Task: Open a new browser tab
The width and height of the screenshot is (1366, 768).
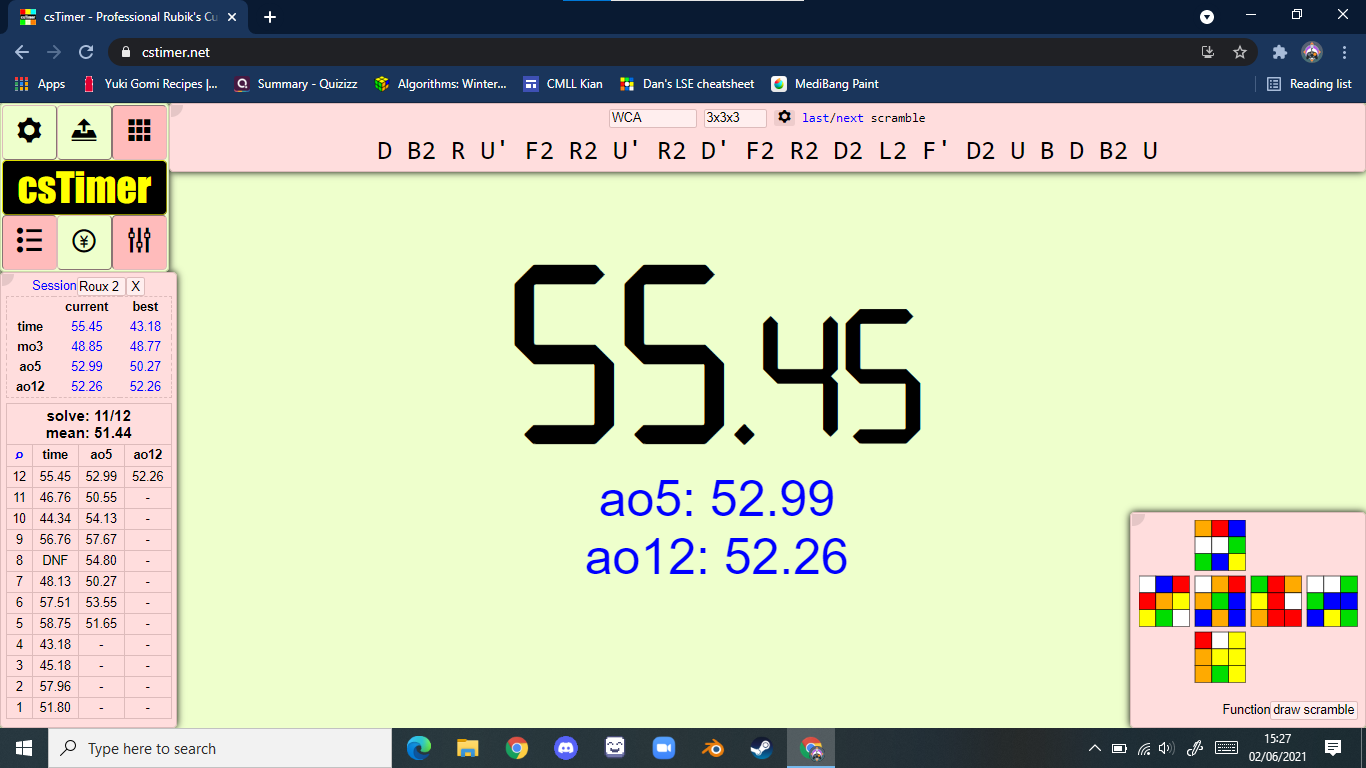Action: [x=269, y=17]
